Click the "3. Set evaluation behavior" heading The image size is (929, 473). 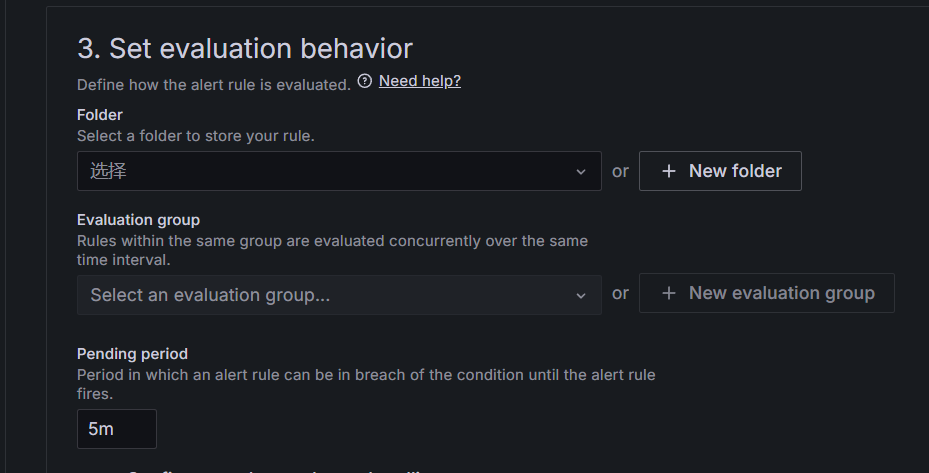(245, 48)
